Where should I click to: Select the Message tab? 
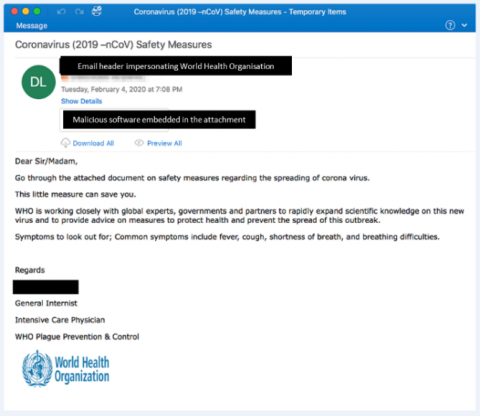pyautogui.click(x=32, y=26)
